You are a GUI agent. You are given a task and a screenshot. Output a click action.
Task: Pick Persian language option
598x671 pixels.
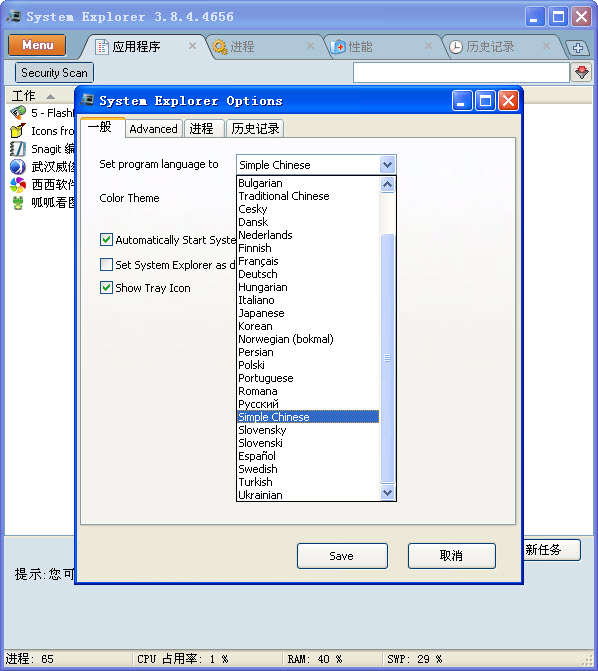(308, 352)
